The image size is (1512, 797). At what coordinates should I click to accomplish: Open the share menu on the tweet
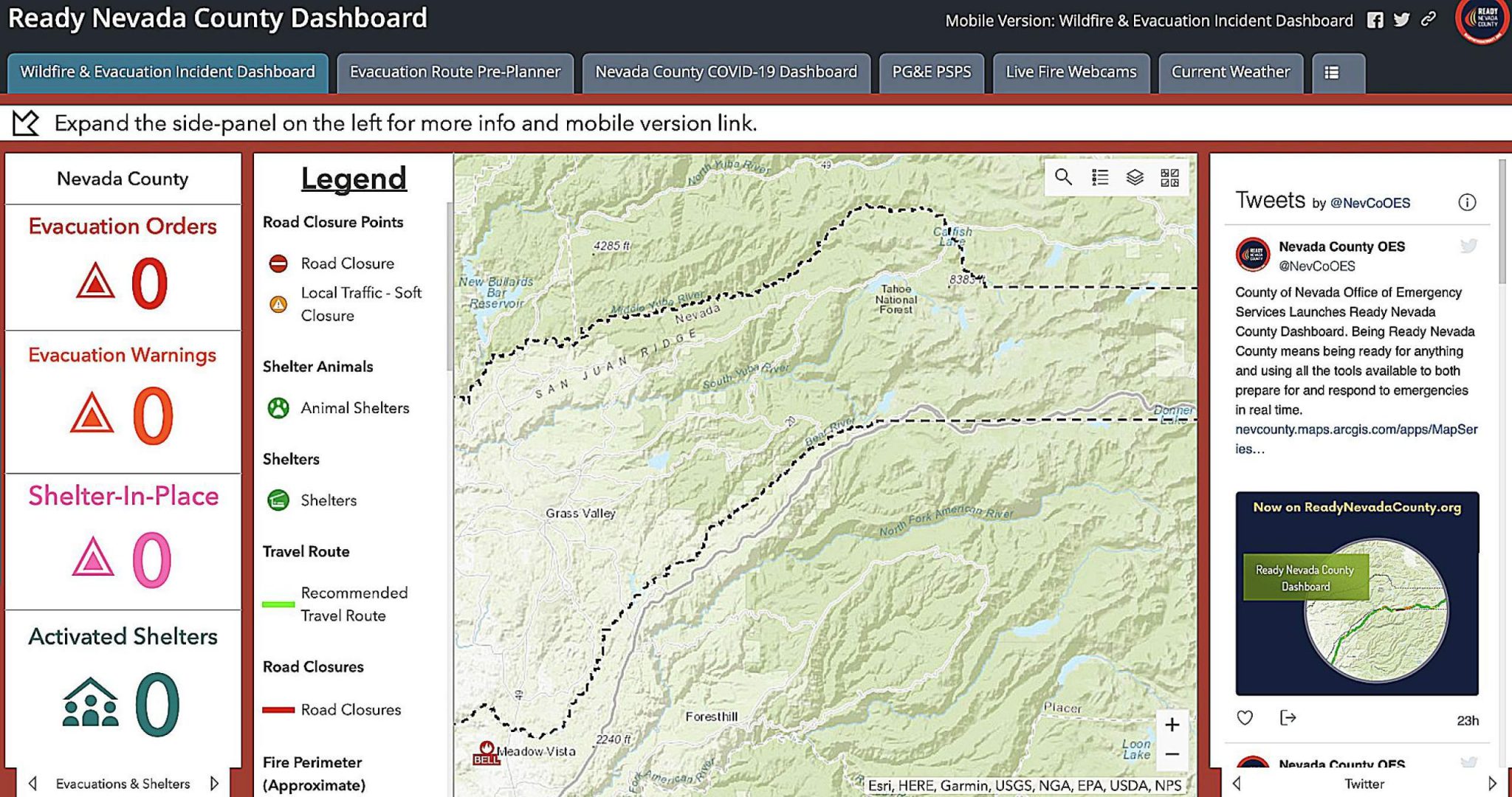(1288, 717)
